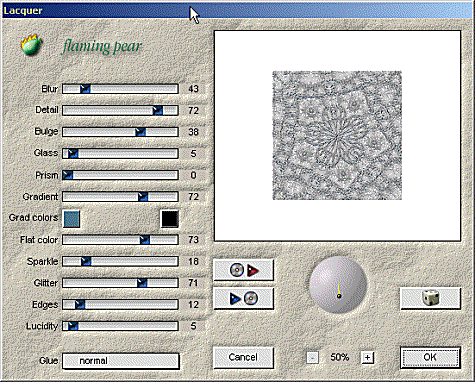Open the blue gradient color swatch
475x382 pixels.
tap(72, 219)
